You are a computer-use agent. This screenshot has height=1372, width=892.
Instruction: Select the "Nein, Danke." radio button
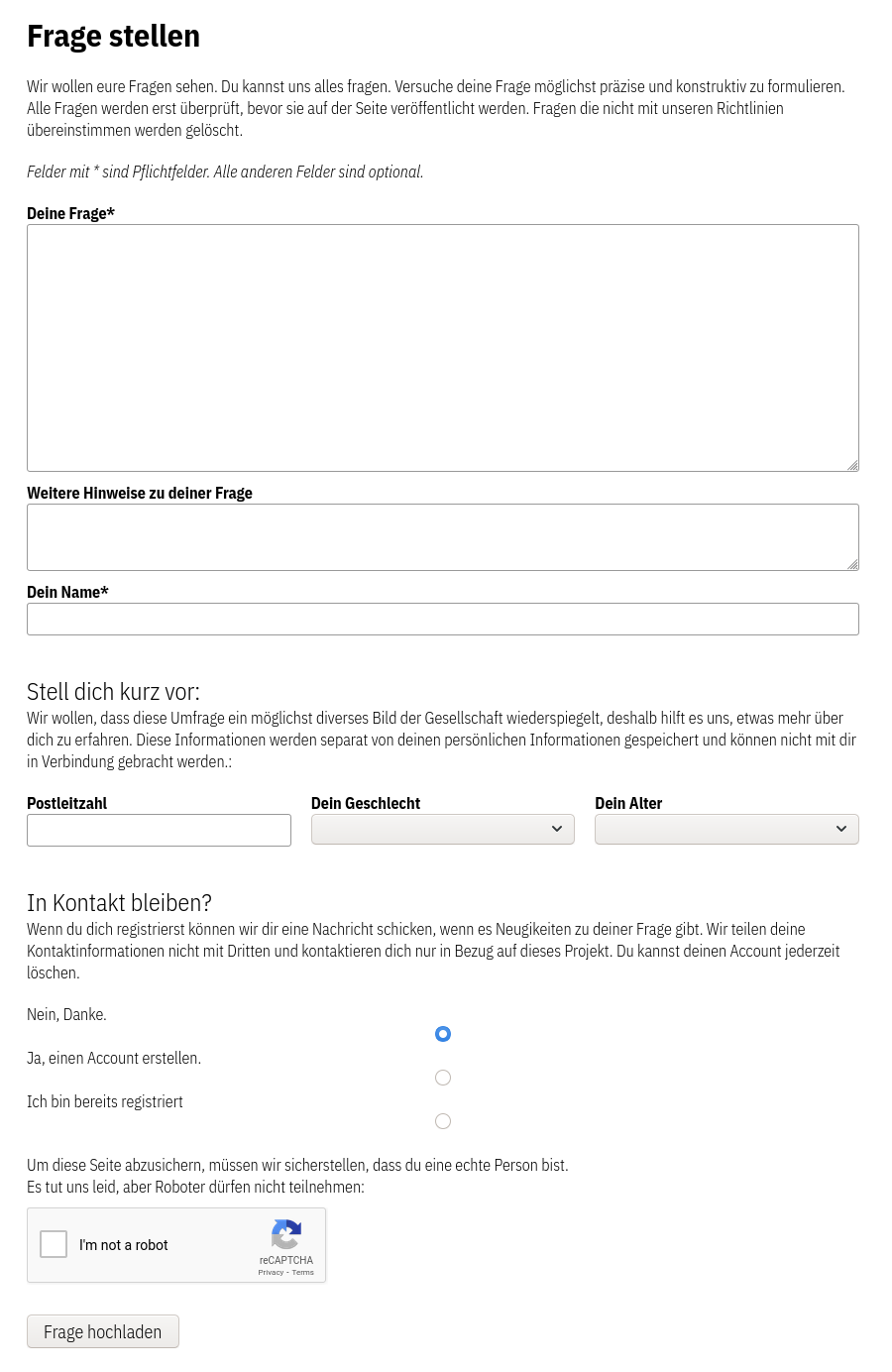click(443, 1034)
